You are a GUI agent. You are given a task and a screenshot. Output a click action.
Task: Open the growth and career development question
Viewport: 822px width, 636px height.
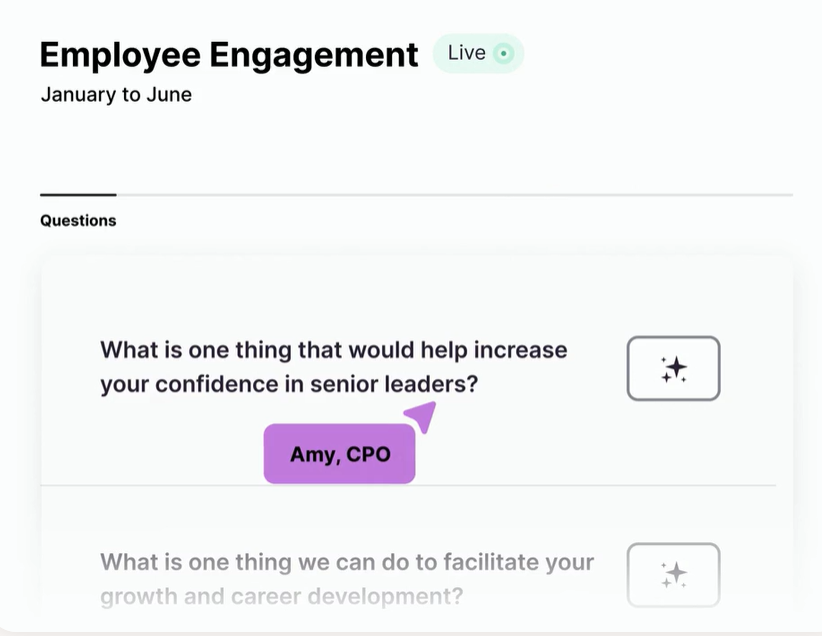(x=347, y=579)
